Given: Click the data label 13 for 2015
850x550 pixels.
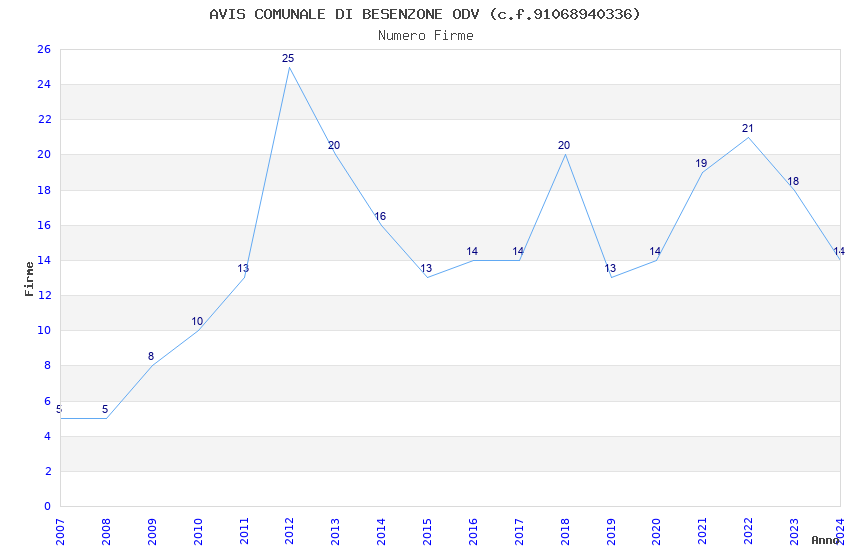Looking at the screenshot, I should pyautogui.click(x=426, y=268).
